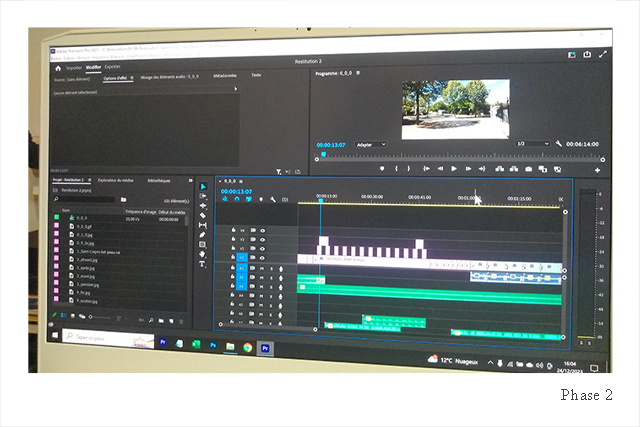Screen dimensions: 640x427
Task: Toggle insert sequences as nests option
Action: click(x=225, y=198)
